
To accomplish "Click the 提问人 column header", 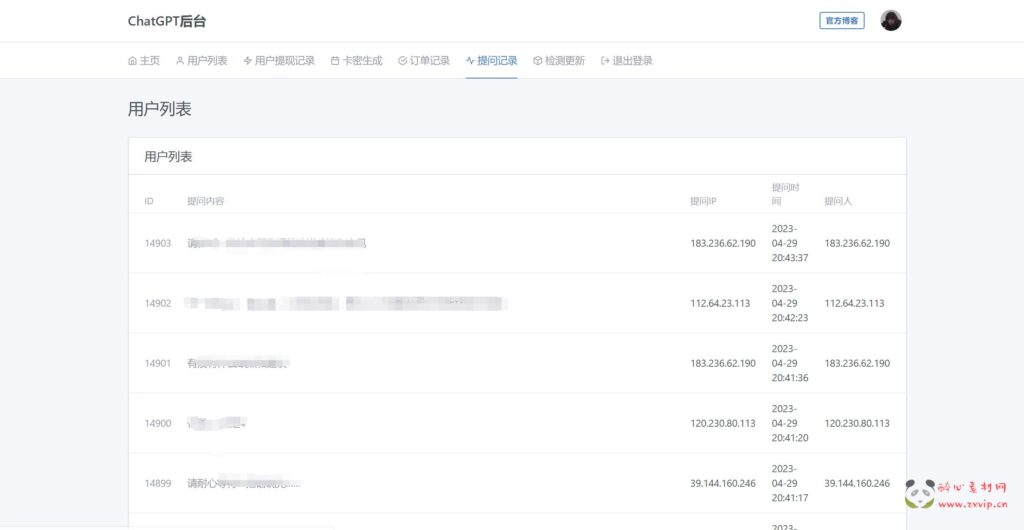I will coord(838,201).
